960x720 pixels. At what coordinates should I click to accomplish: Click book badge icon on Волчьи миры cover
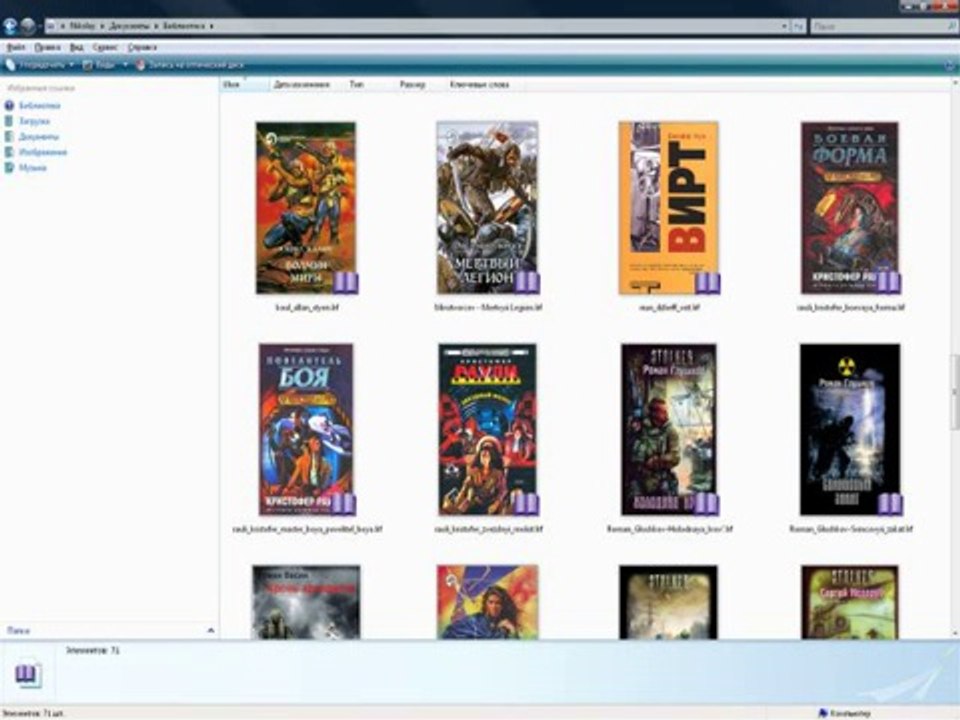coord(346,283)
